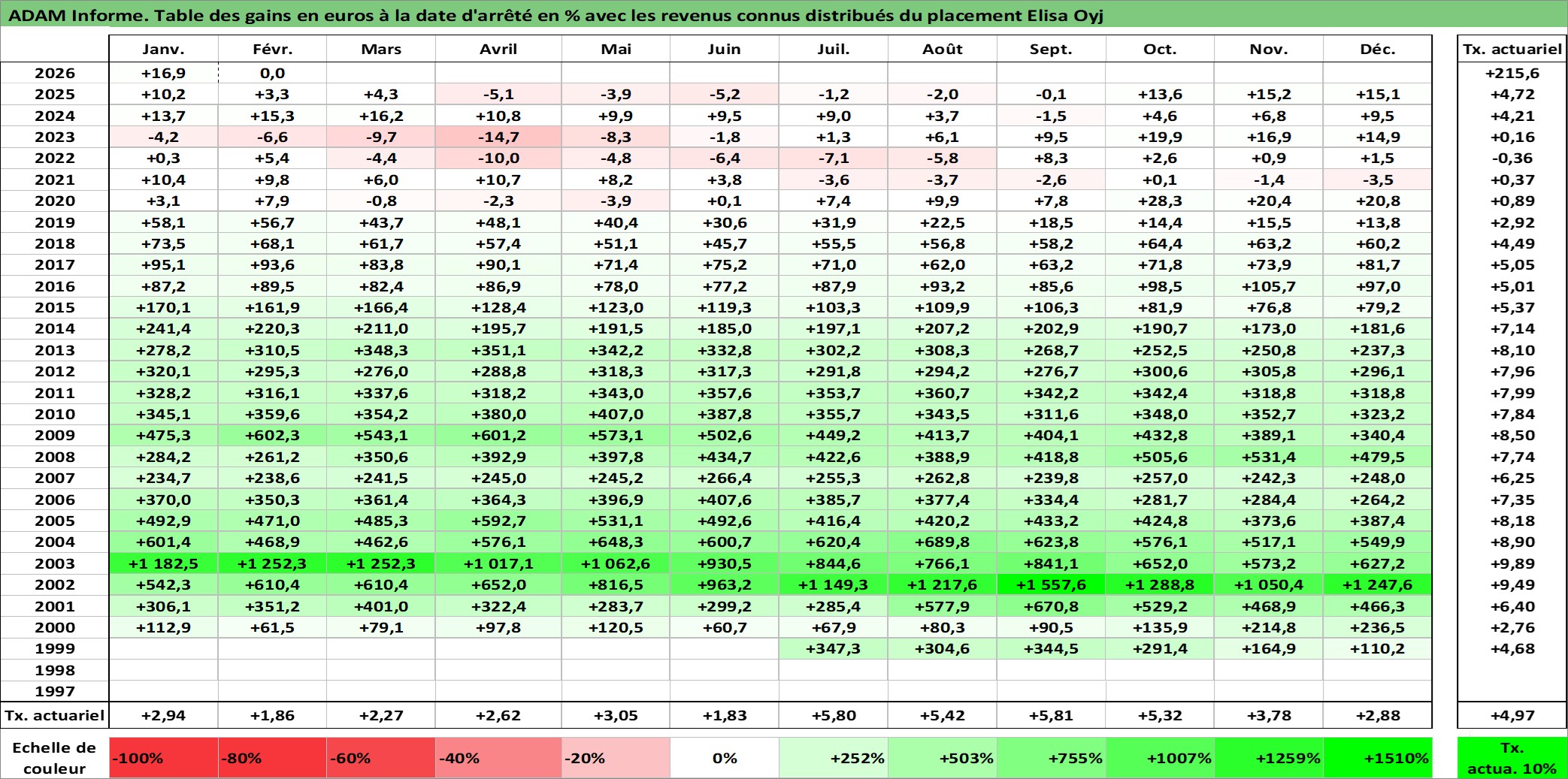This screenshot has width=1568, height=779.
Task: Select the +9,89 actuarial rate for 2003
Action: [1512, 563]
